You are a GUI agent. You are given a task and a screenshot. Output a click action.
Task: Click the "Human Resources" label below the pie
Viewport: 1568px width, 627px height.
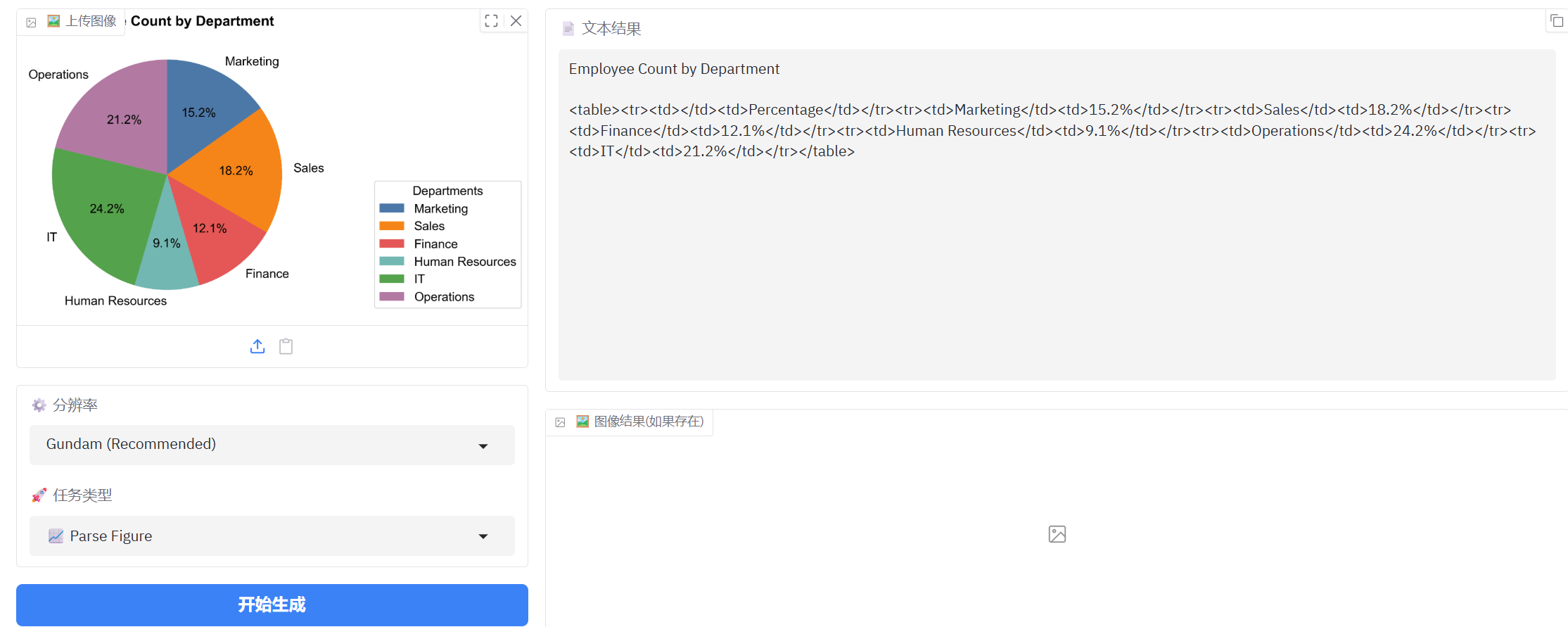pos(115,301)
